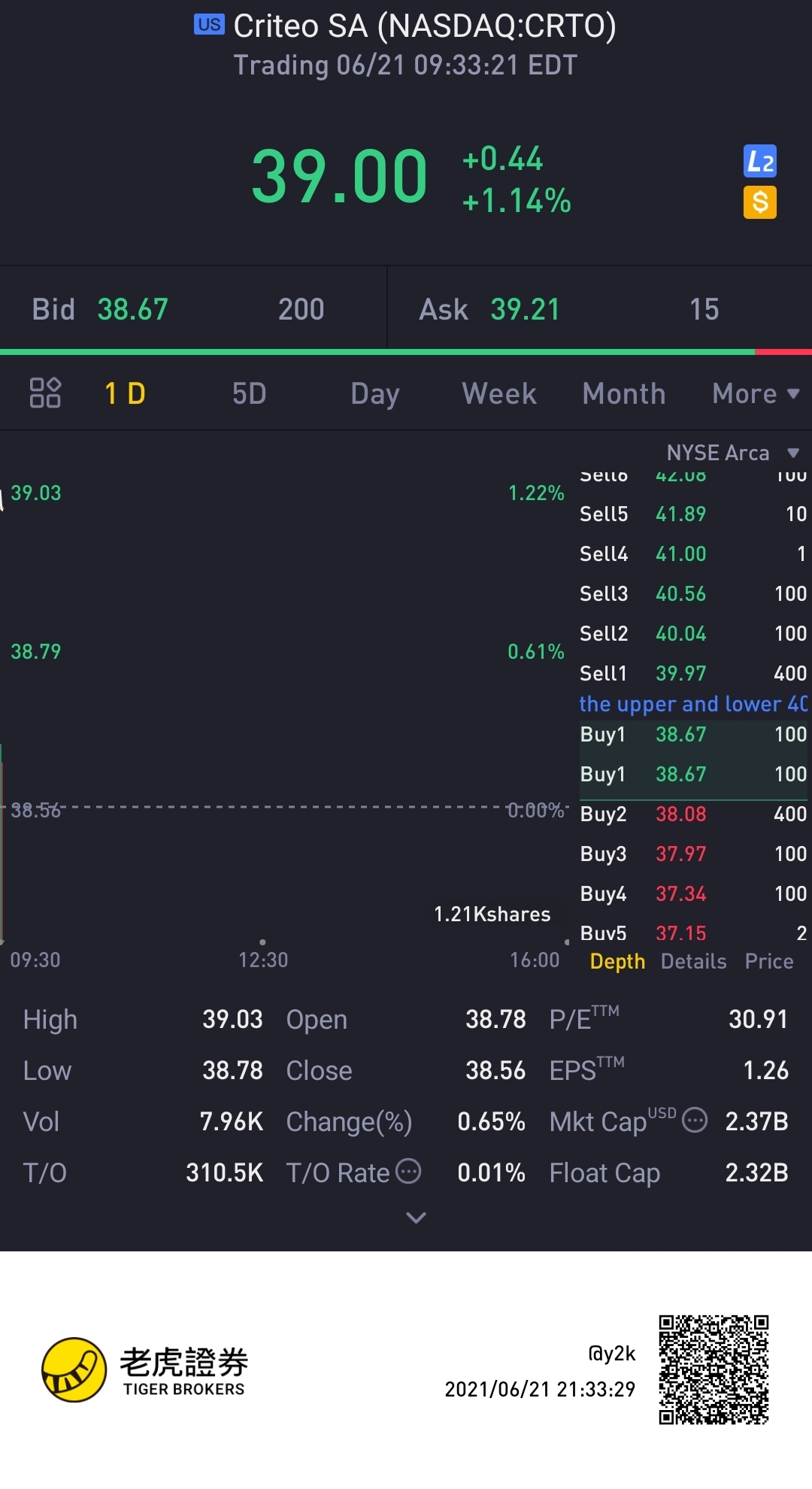The height and width of the screenshot is (1489, 812).
Task: Open the More timeframe dropdown
Action: click(756, 393)
